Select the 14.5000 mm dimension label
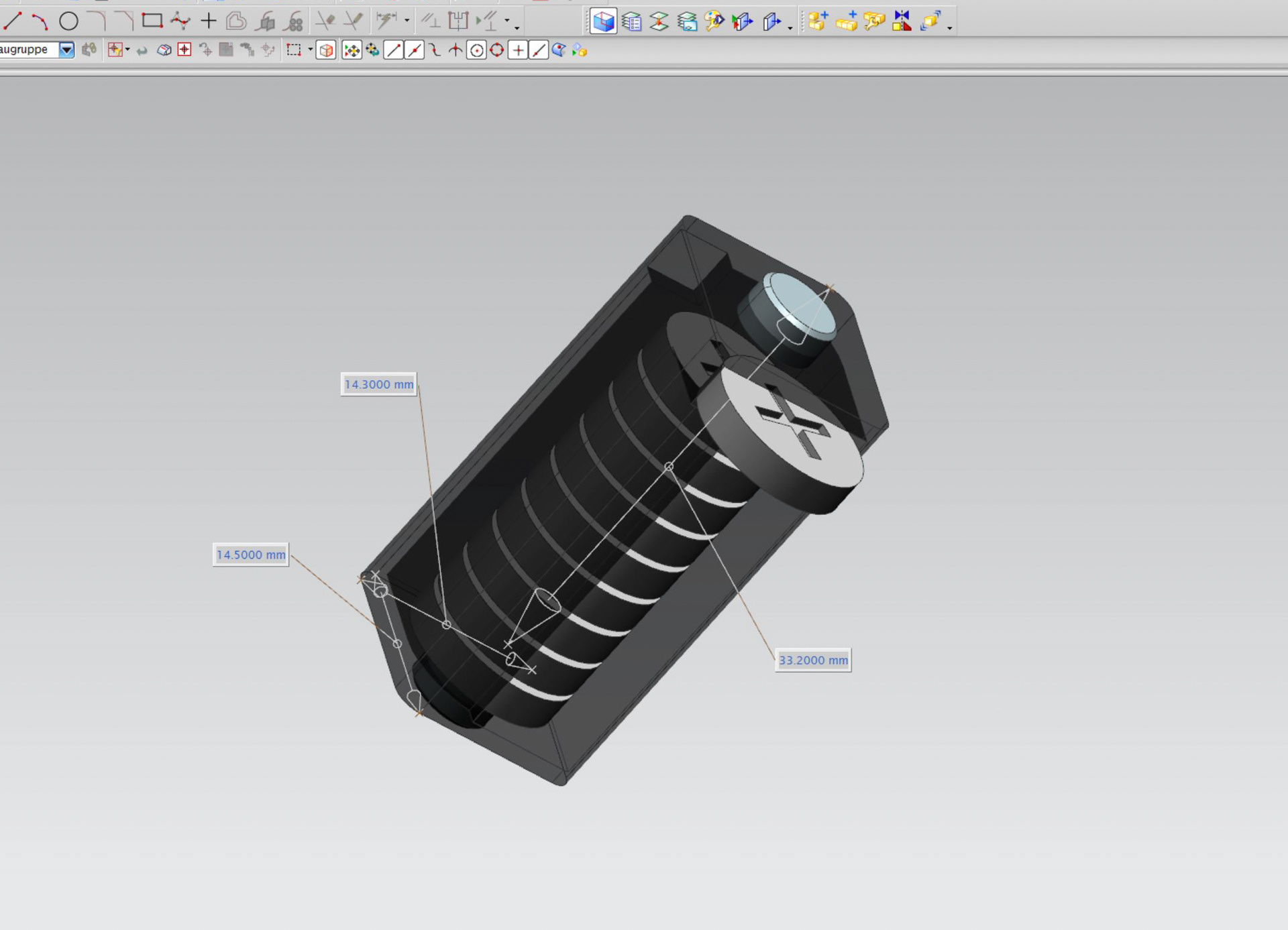Viewport: 1288px width, 930px height. (x=251, y=555)
